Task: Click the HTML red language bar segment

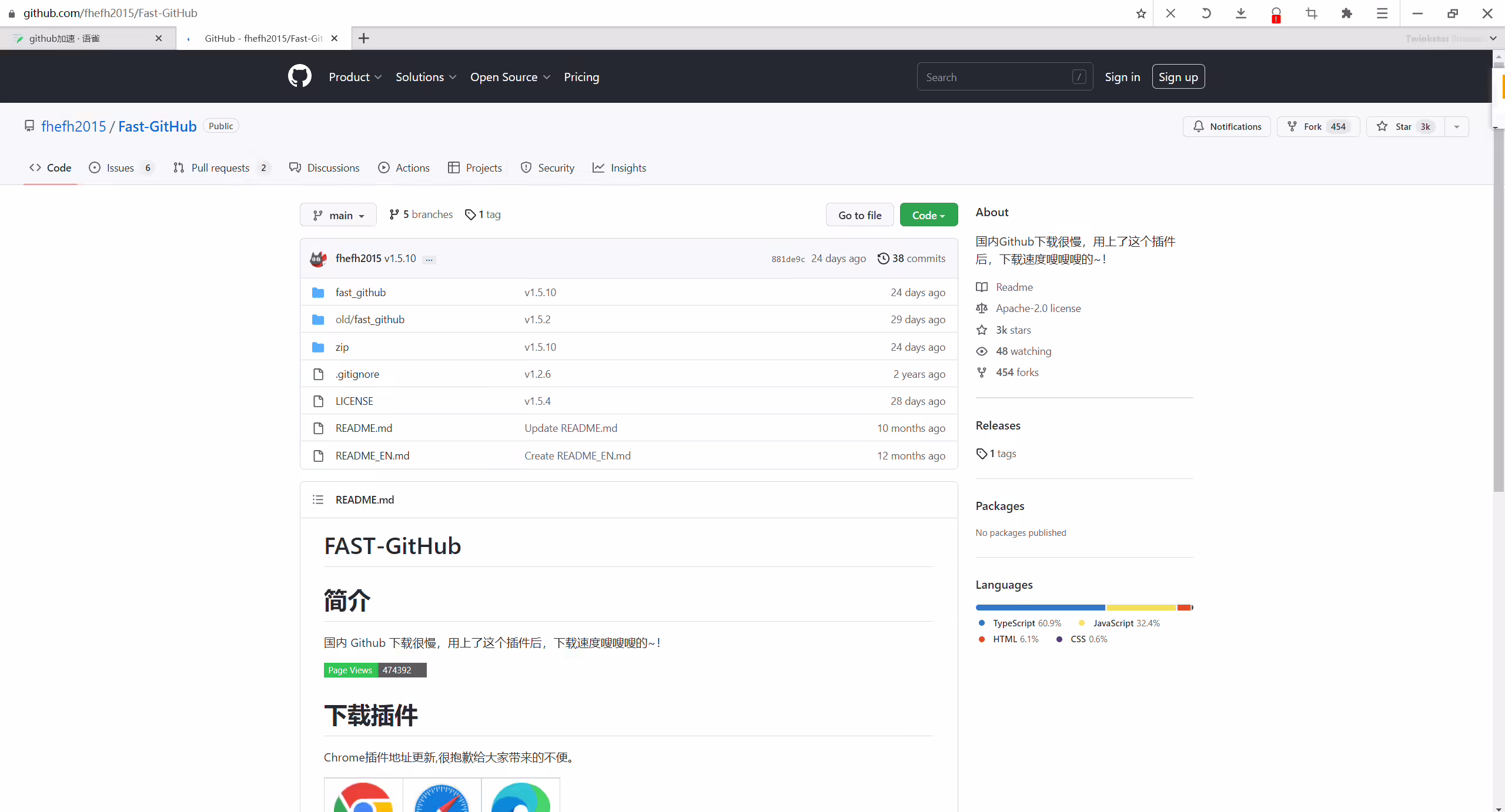Action: [x=1184, y=608]
